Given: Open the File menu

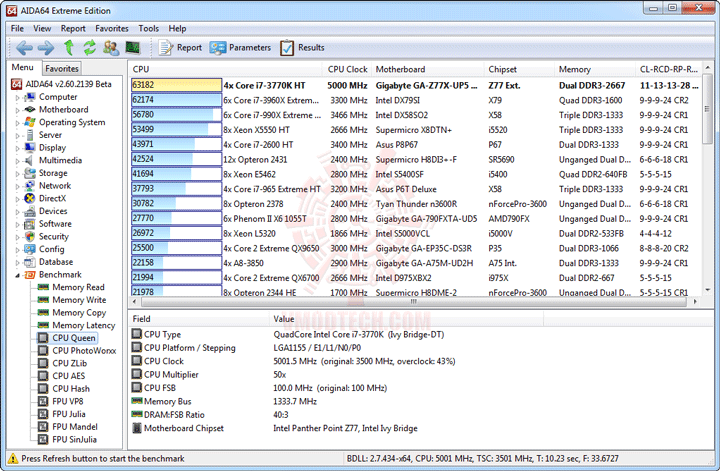Looking at the screenshot, I should click(x=17, y=28).
